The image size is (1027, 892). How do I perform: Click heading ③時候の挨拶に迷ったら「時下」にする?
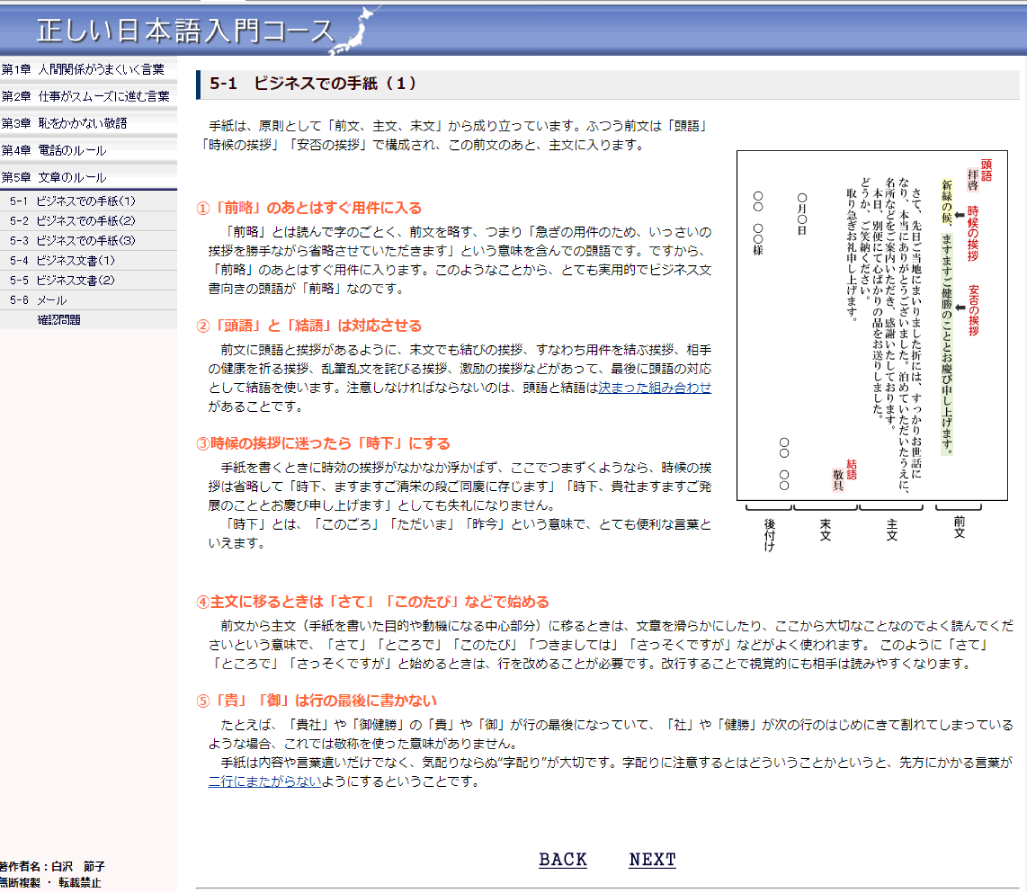324,443
